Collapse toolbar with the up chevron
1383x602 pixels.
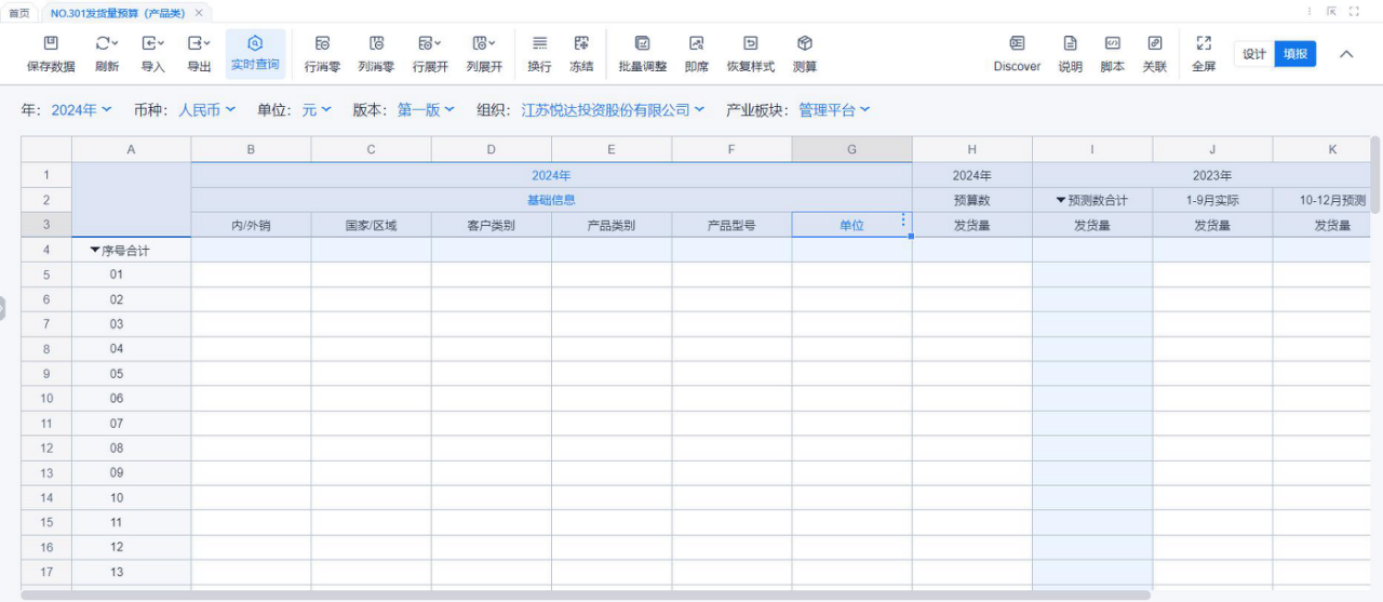tap(1346, 54)
